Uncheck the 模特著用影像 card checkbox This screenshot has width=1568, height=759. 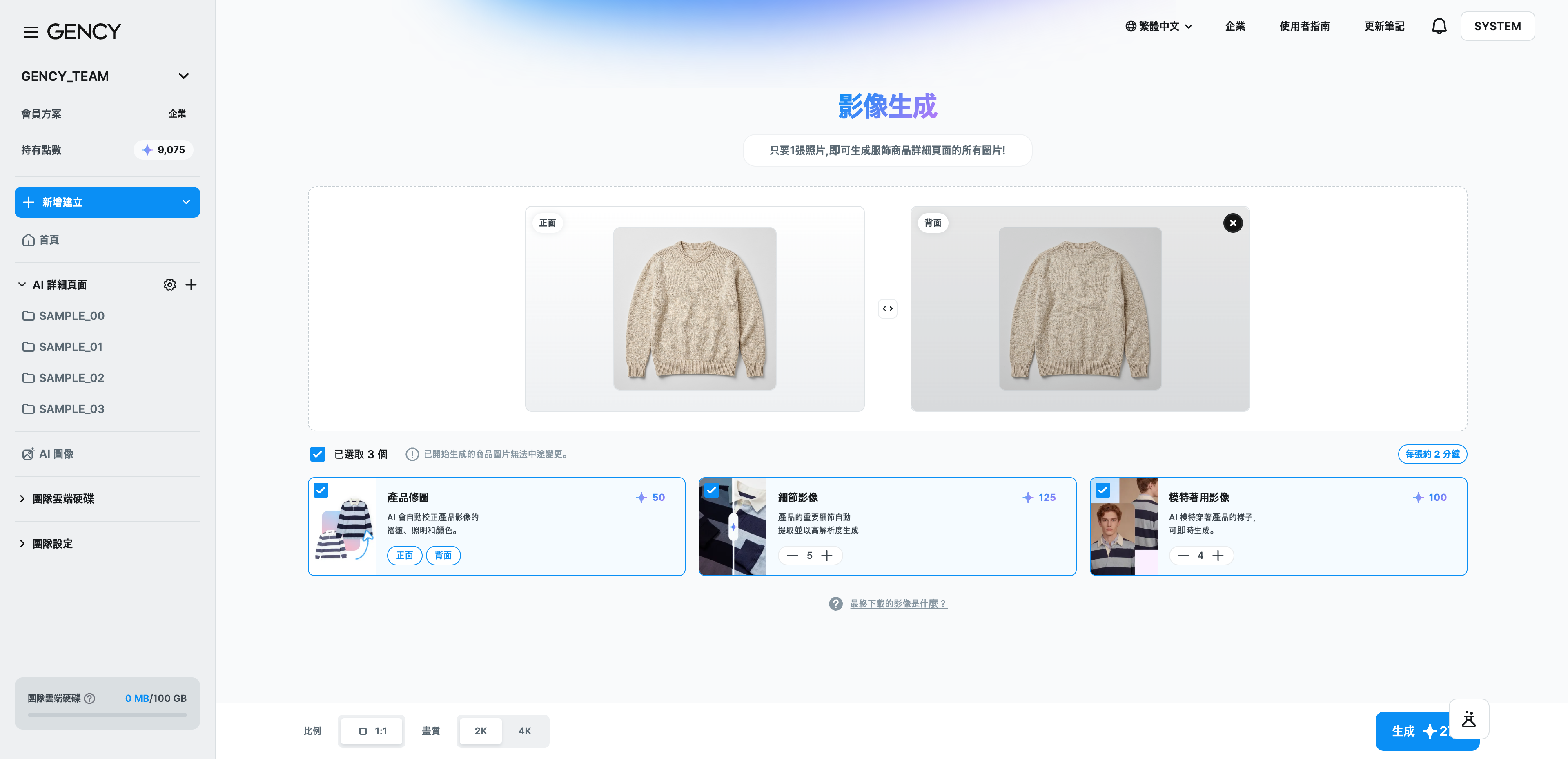[x=1102, y=490]
